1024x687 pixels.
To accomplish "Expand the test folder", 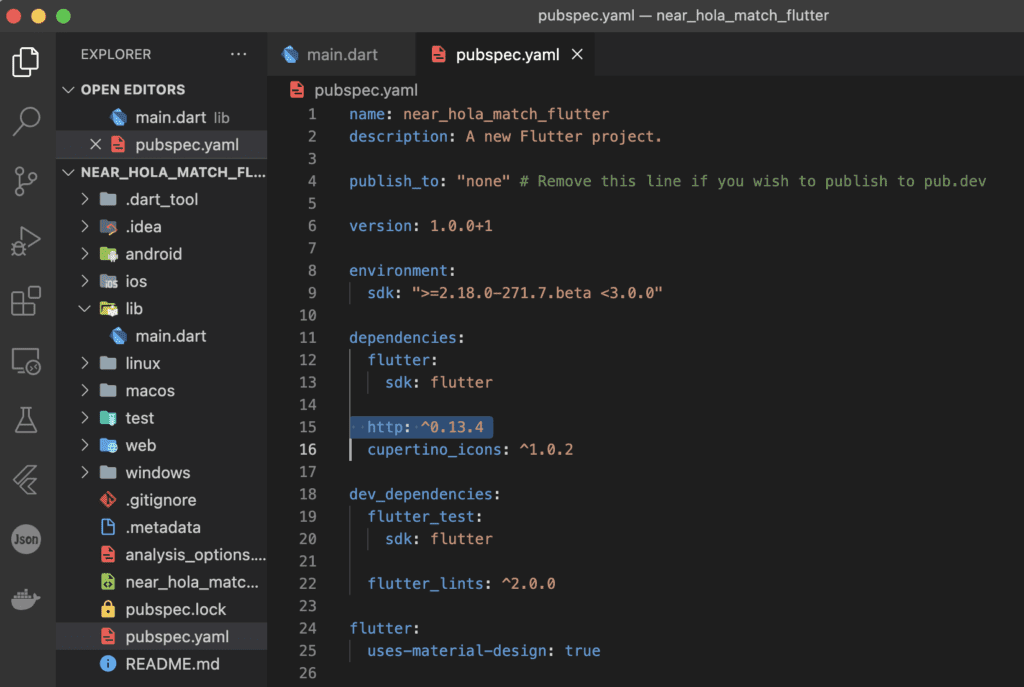I will pyautogui.click(x=161, y=418).
